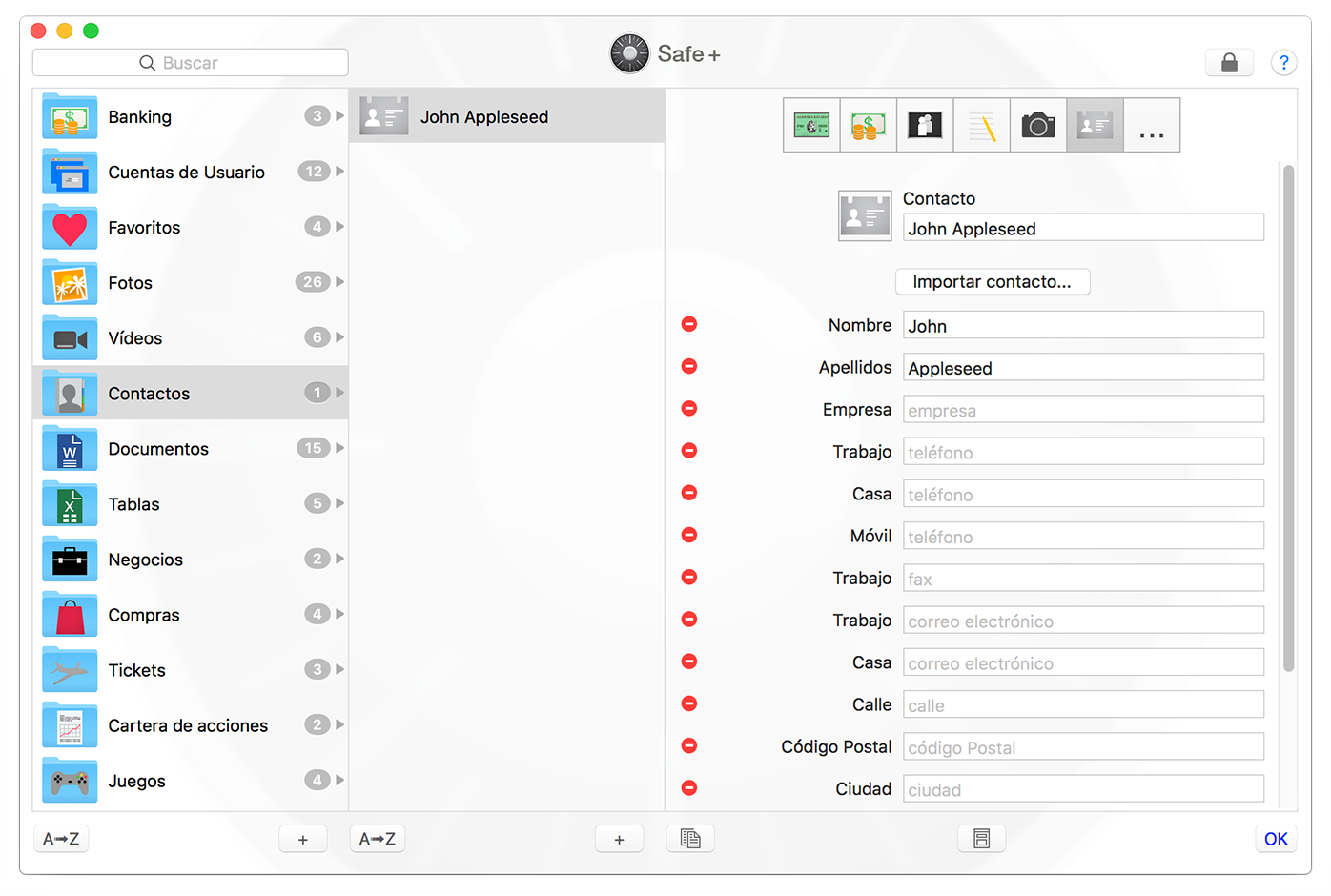
Task: Show more templates with the ellipsis button
Action: [x=1152, y=125]
